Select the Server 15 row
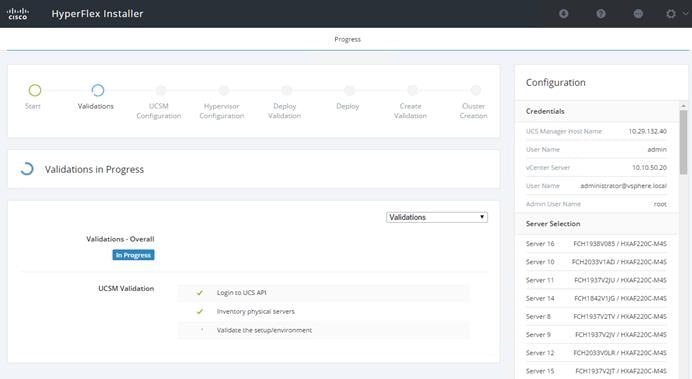This screenshot has height=379, width=692. (x=596, y=371)
